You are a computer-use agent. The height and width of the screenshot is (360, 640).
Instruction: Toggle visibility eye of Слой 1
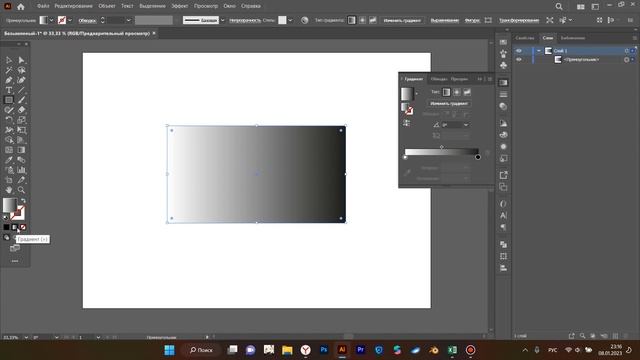point(519,51)
